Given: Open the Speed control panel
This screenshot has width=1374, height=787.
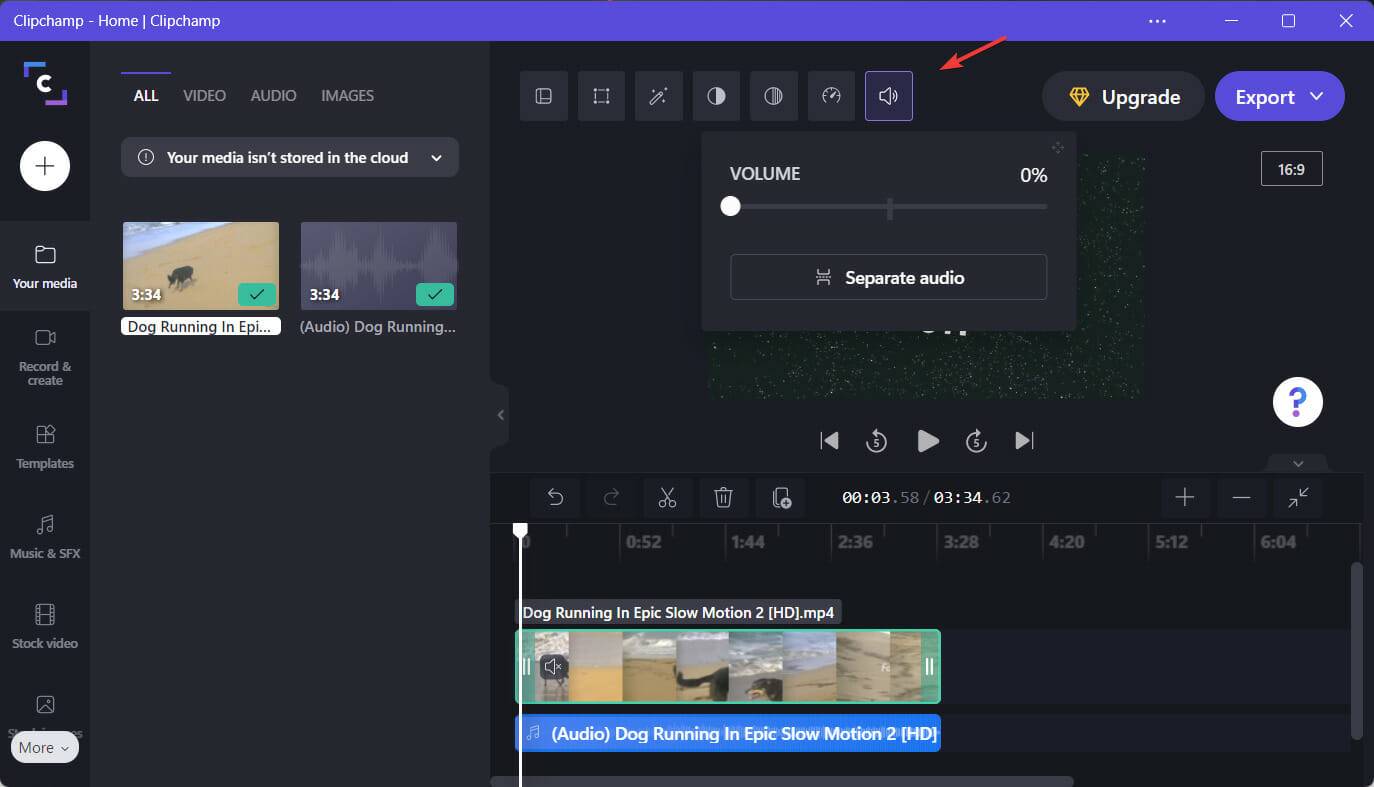Looking at the screenshot, I should 831,95.
